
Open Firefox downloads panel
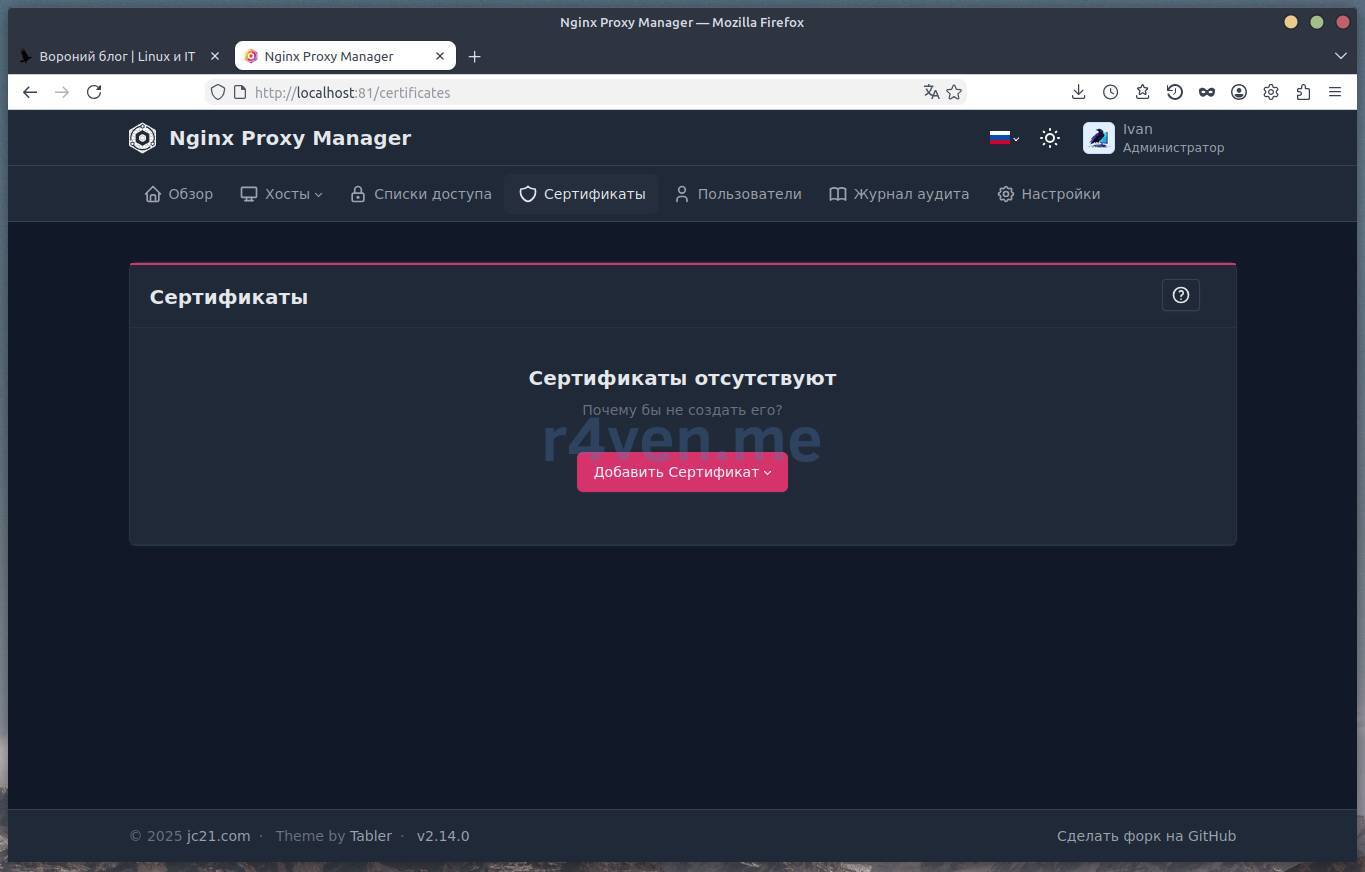point(1078,92)
